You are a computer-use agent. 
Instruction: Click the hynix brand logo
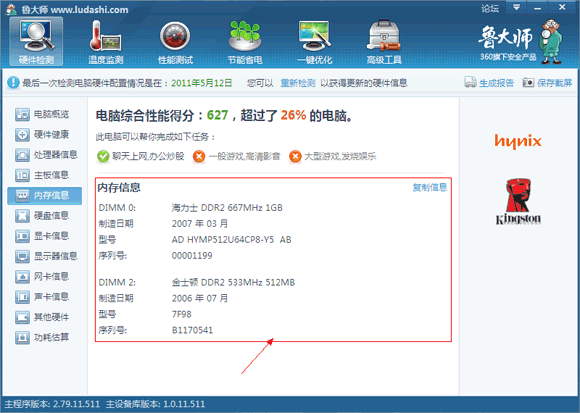[x=518, y=141]
